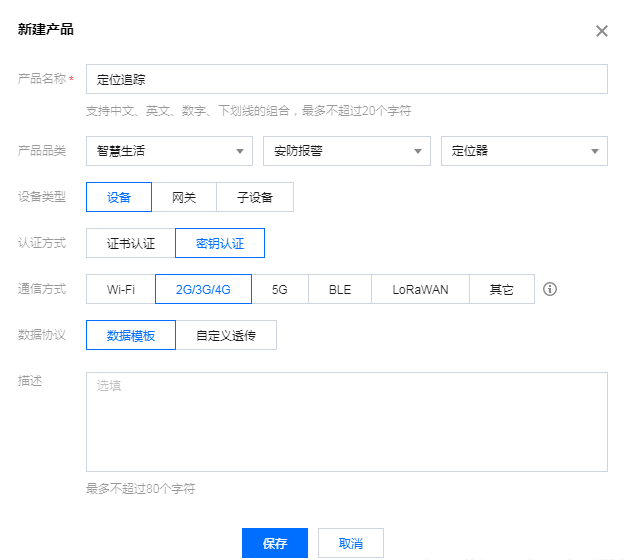Click the 保存 button
This screenshot has width=625, height=560.
tap(275, 543)
